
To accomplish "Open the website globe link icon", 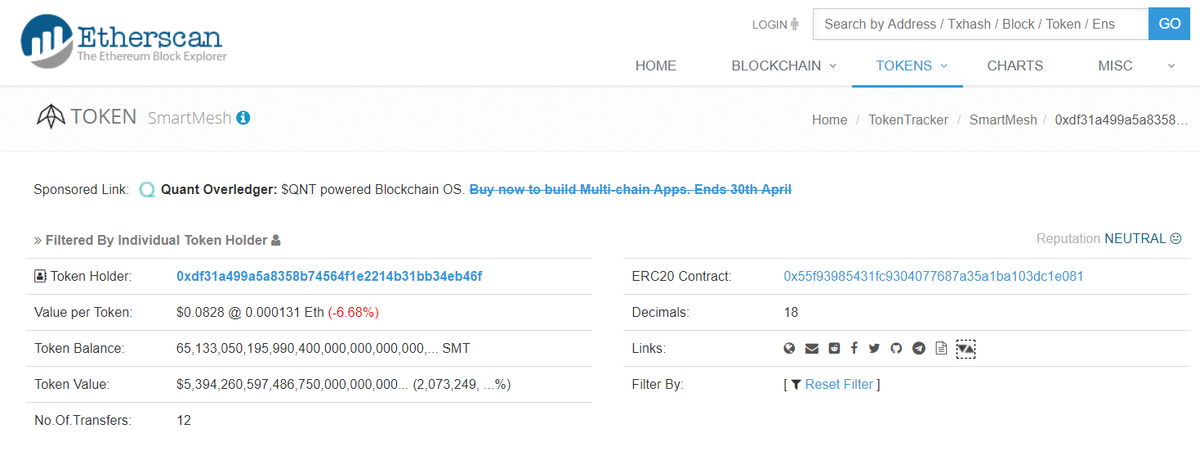I will click(790, 348).
